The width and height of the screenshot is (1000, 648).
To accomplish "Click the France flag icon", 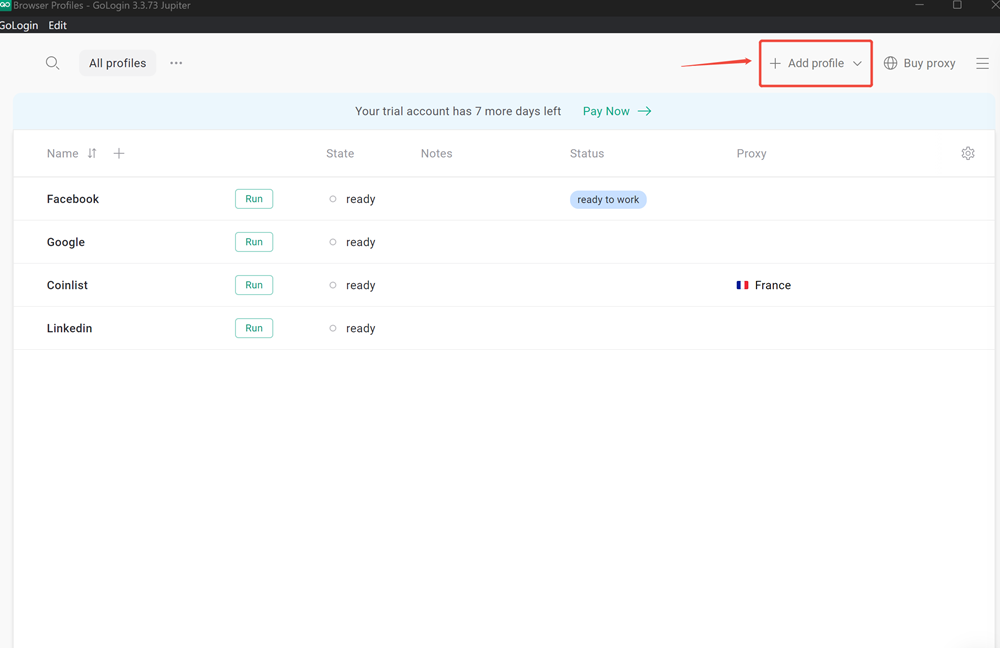I will coord(742,285).
